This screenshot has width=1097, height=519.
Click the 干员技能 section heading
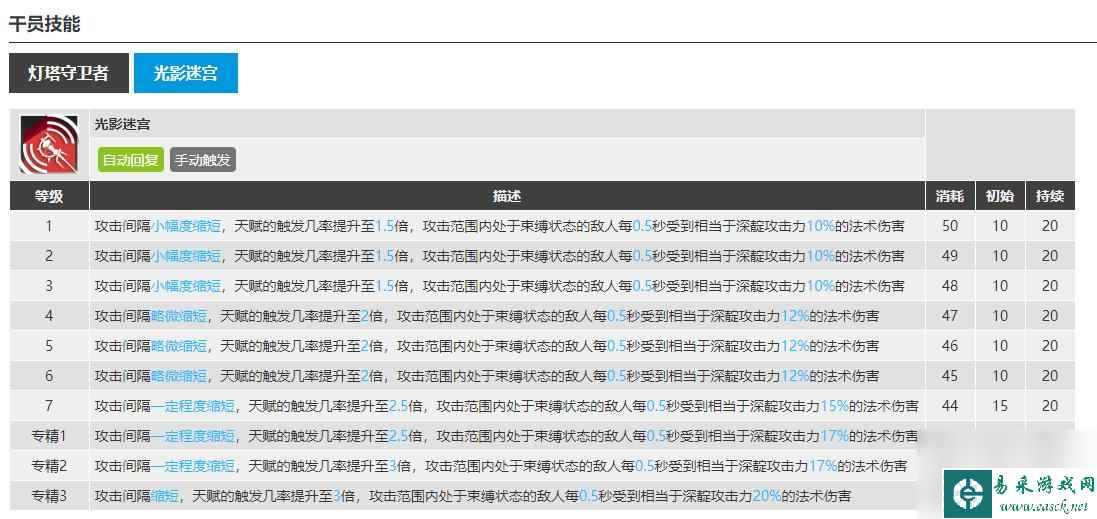tap(45, 23)
